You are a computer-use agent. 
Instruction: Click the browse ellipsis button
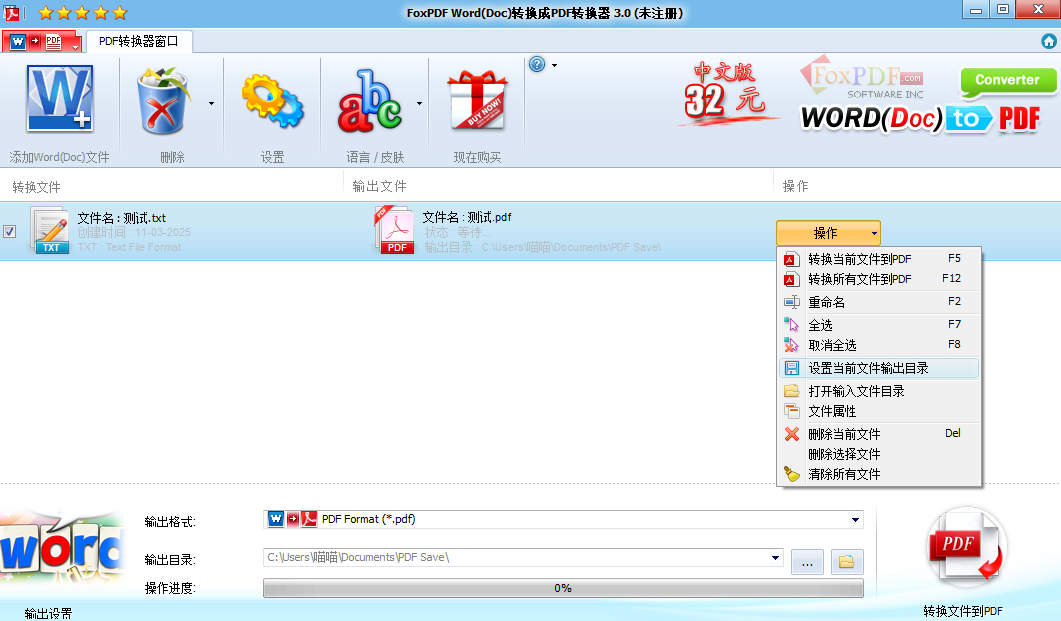(807, 562)
